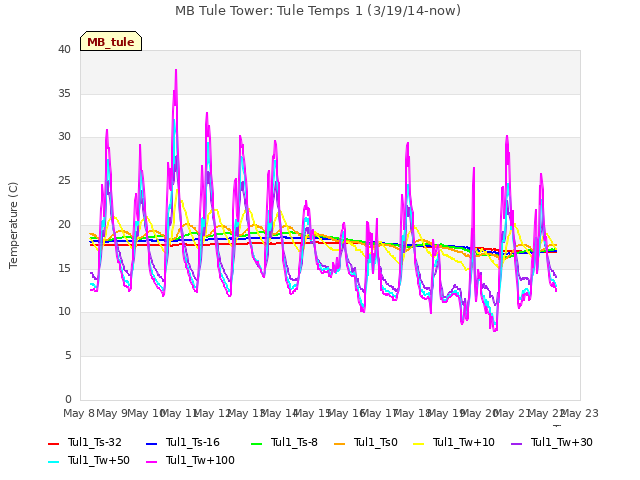Click the 20 y-axis tick label
The width and height of the screenshot is (640, 480).
64,224
